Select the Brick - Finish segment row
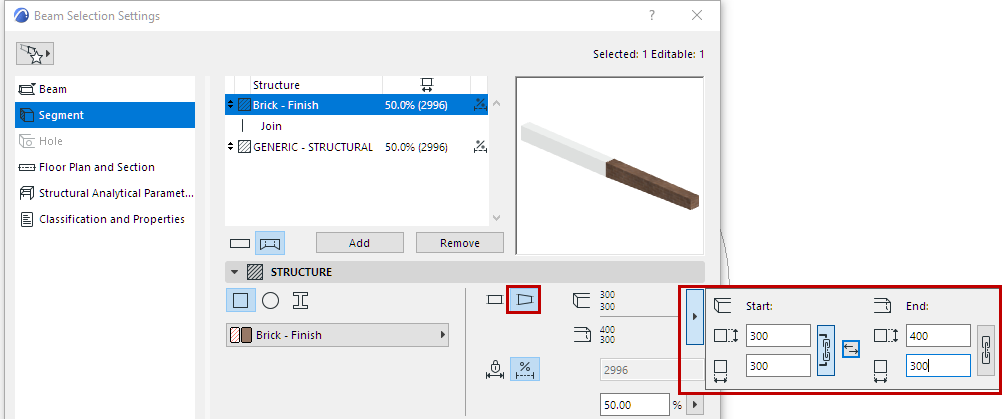This screenshot has width=1005, height=419. [356, 105]
